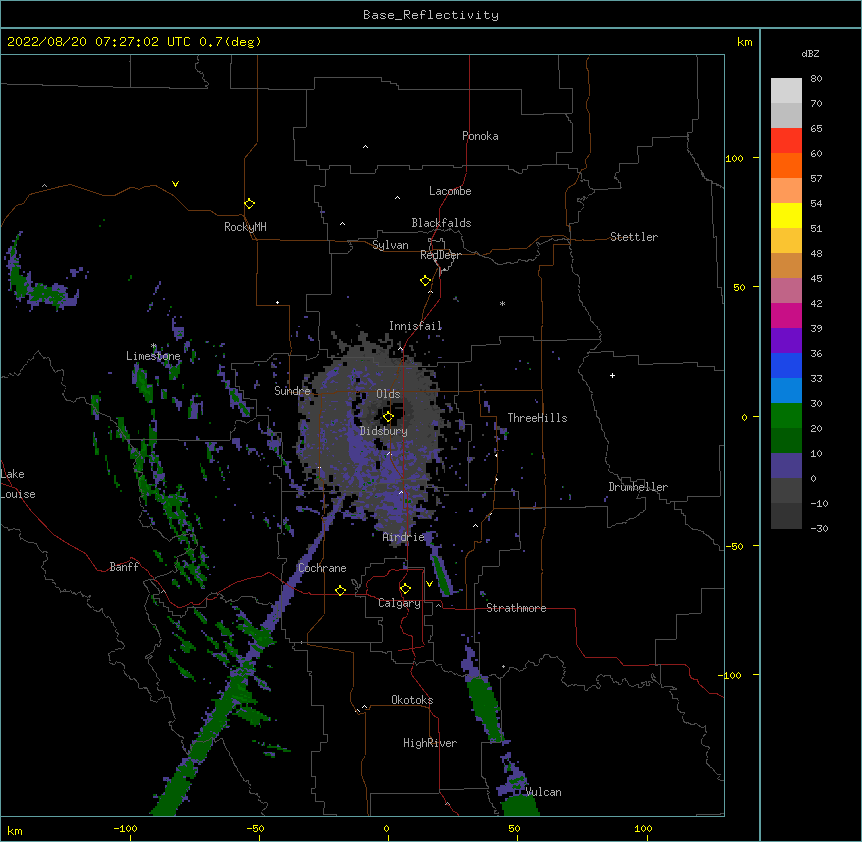Click the RockyMH label
The width and height of the screenshot is (862, 842).
click(x=245, y=227)
